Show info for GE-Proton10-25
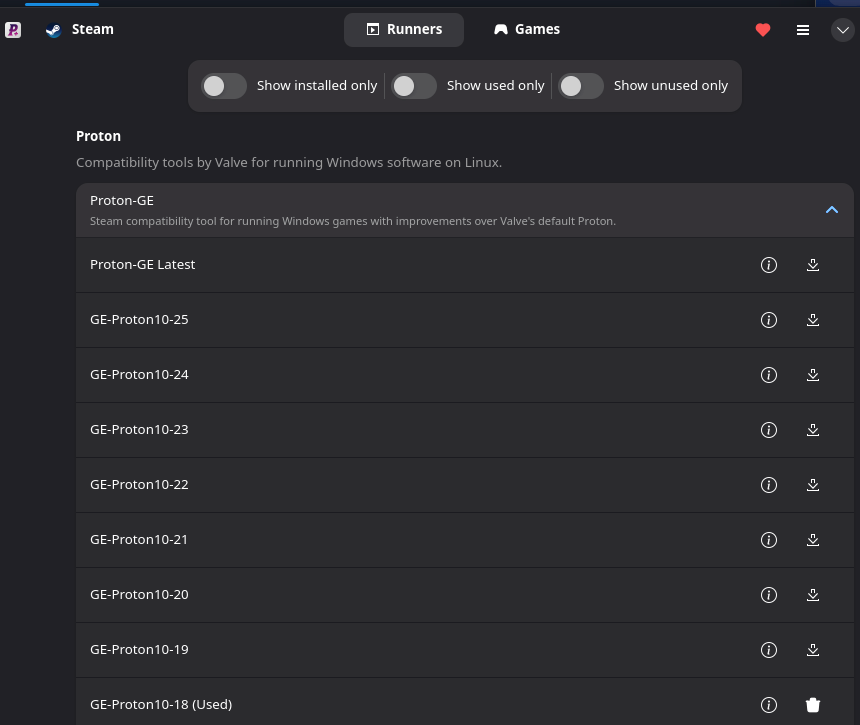 (769, 320)
